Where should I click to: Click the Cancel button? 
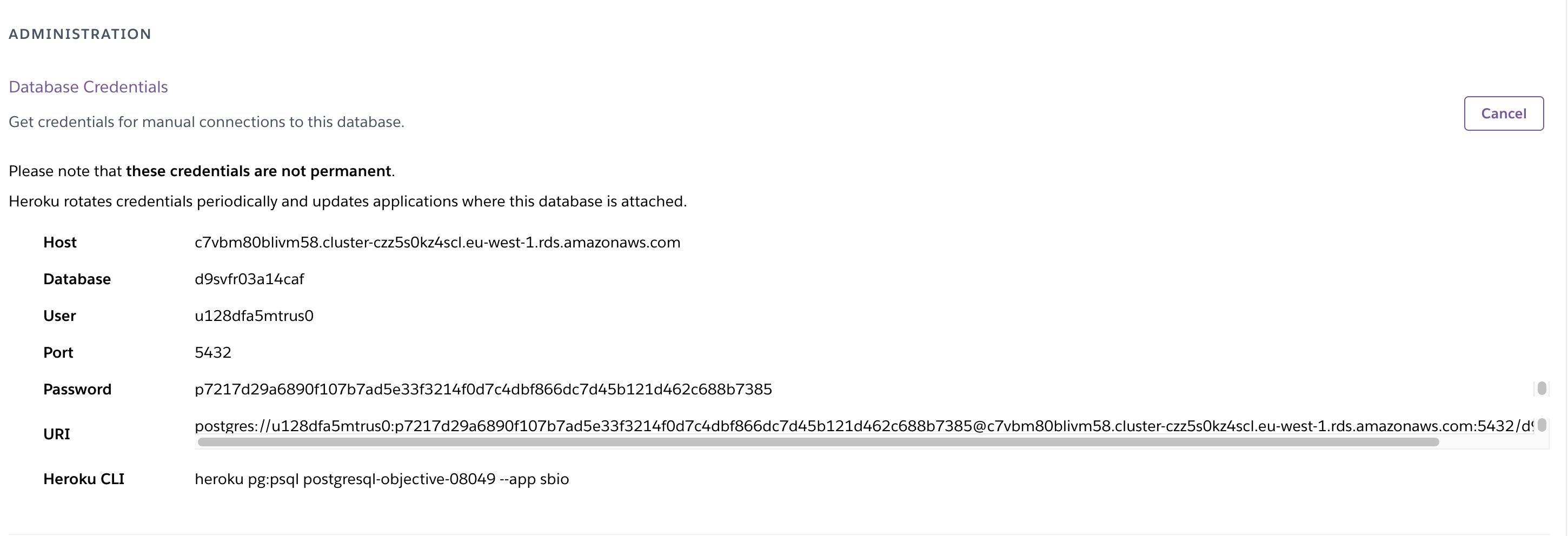point(1504,113)
